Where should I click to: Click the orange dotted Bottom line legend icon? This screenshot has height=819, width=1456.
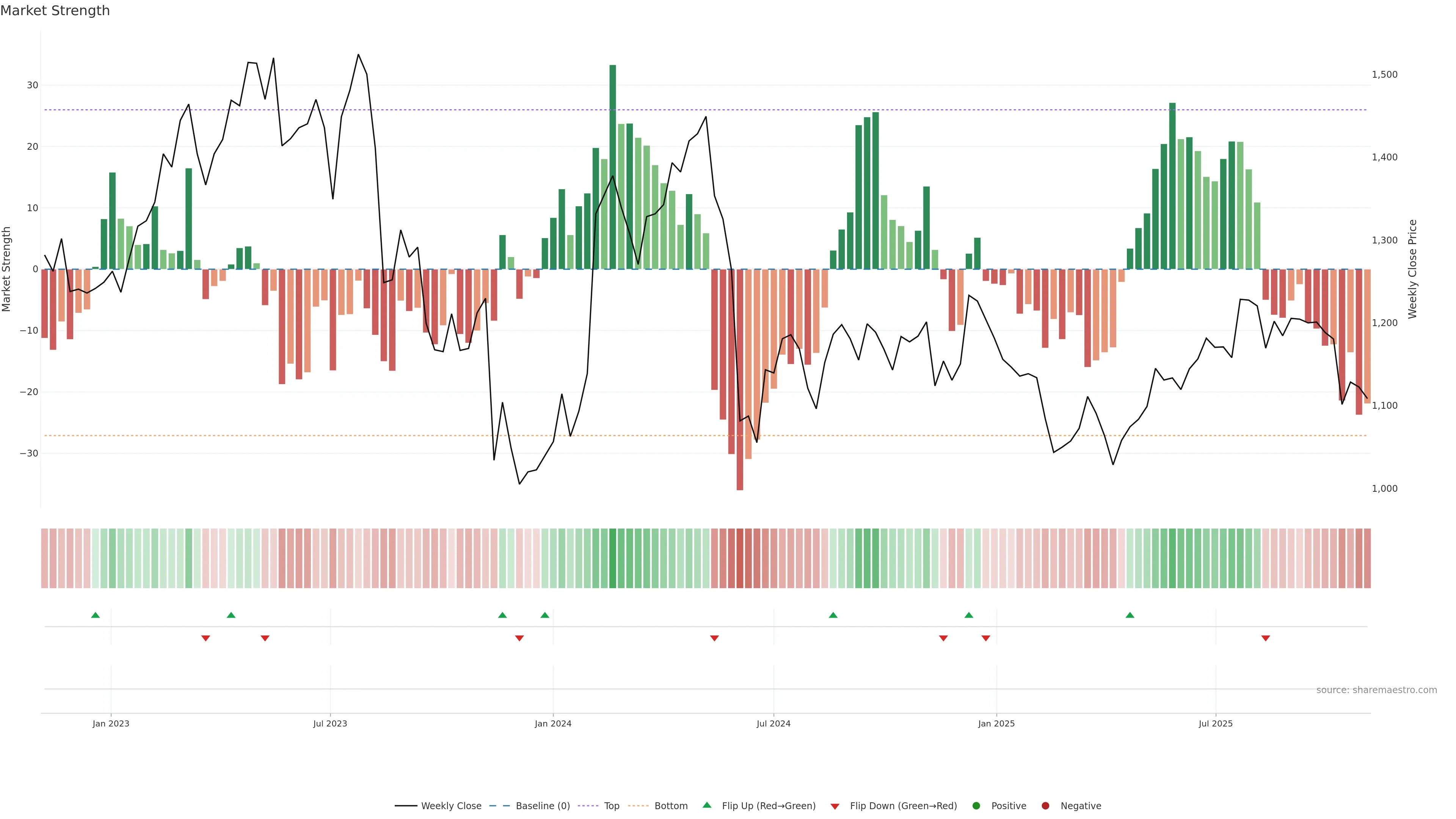coord(638,806)
